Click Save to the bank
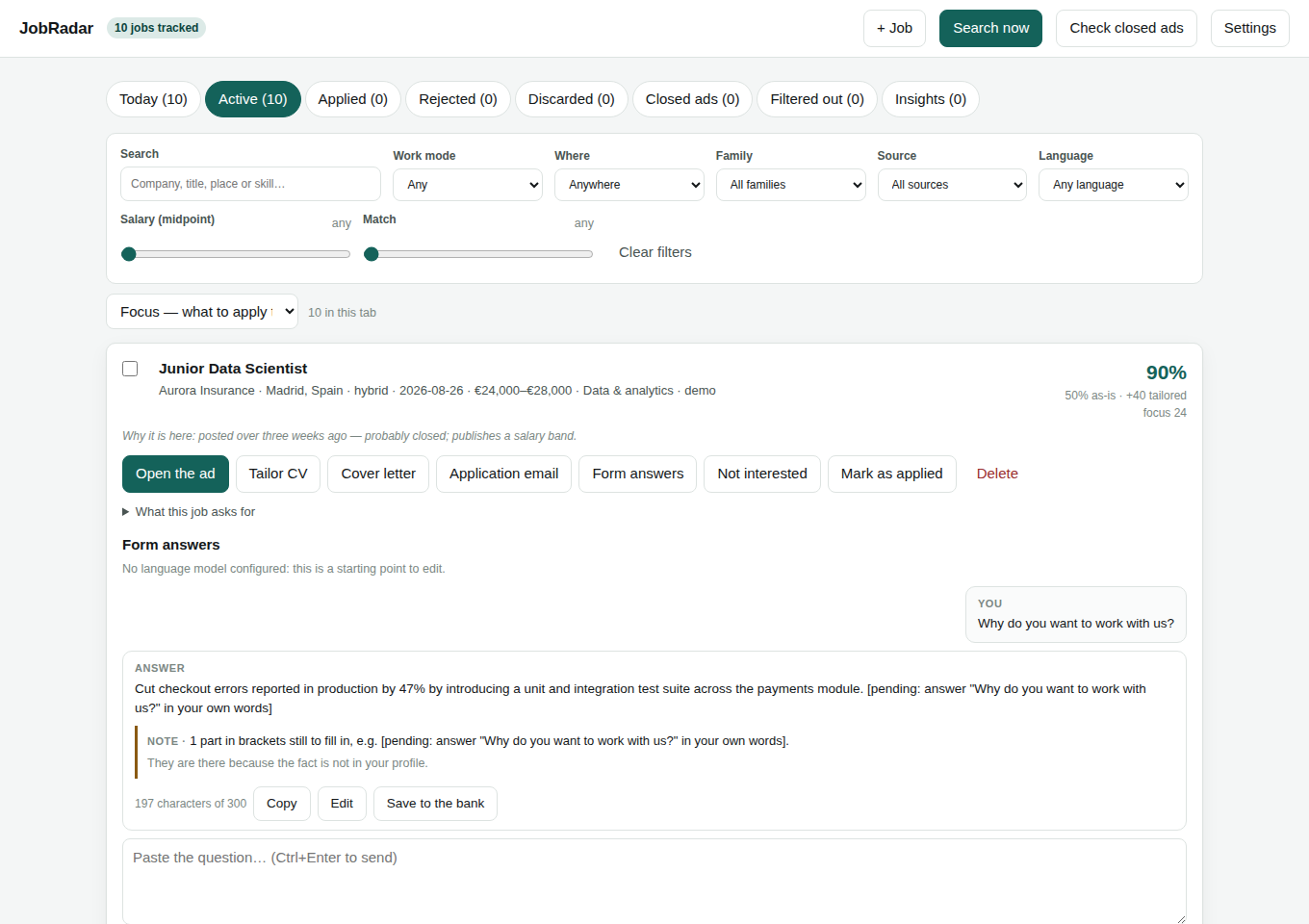 (435, 804)
